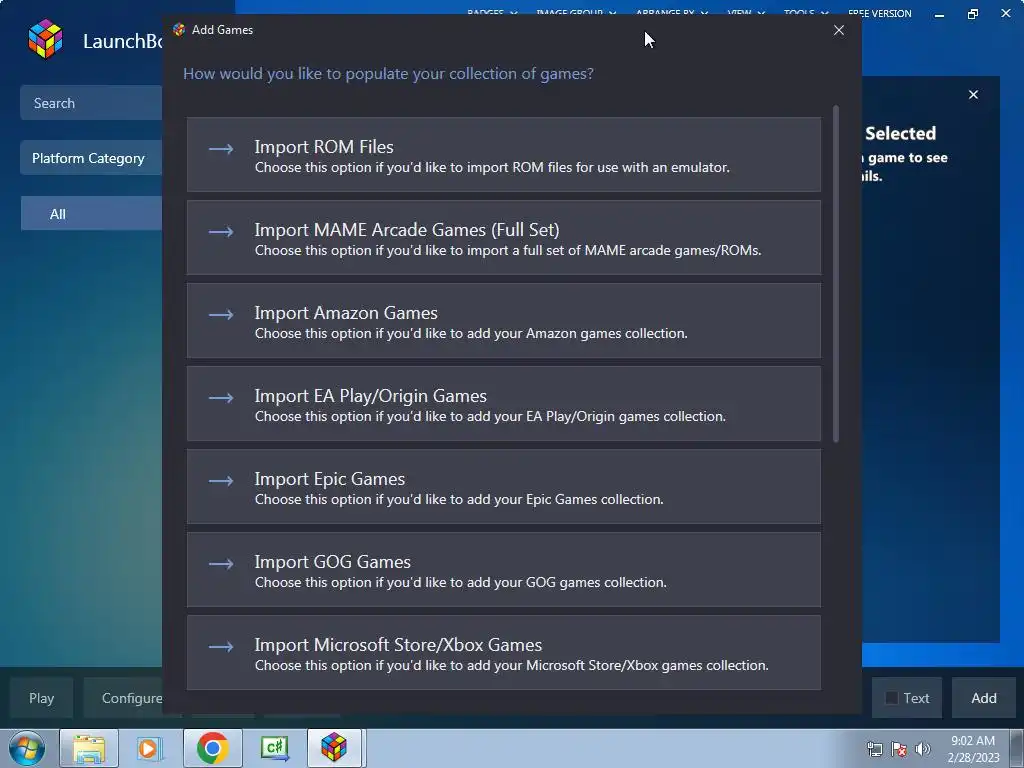Launch Google Chrome from the taskbar
The width and height of the screenshot is (1024, 768).
[212, 748]
